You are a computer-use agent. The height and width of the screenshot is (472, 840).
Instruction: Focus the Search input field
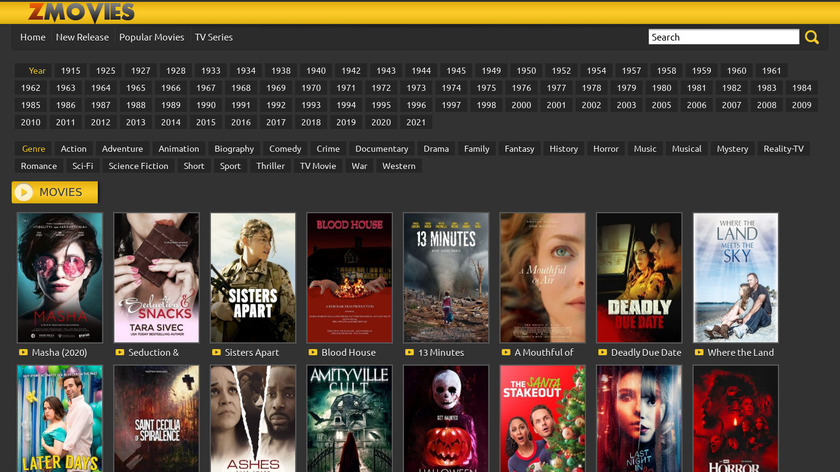723,37
